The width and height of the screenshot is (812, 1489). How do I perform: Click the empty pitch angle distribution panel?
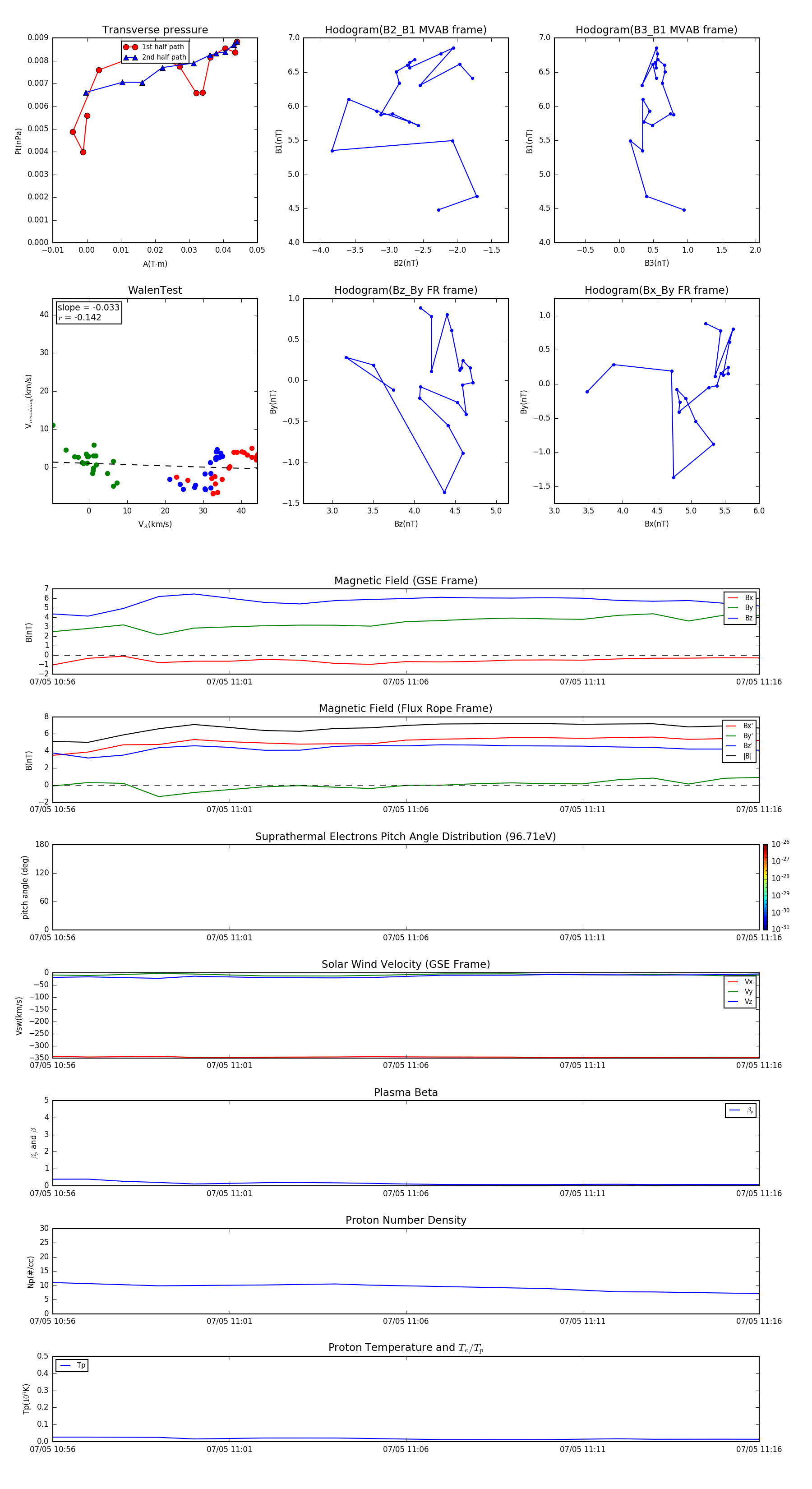tap(406, 887)
